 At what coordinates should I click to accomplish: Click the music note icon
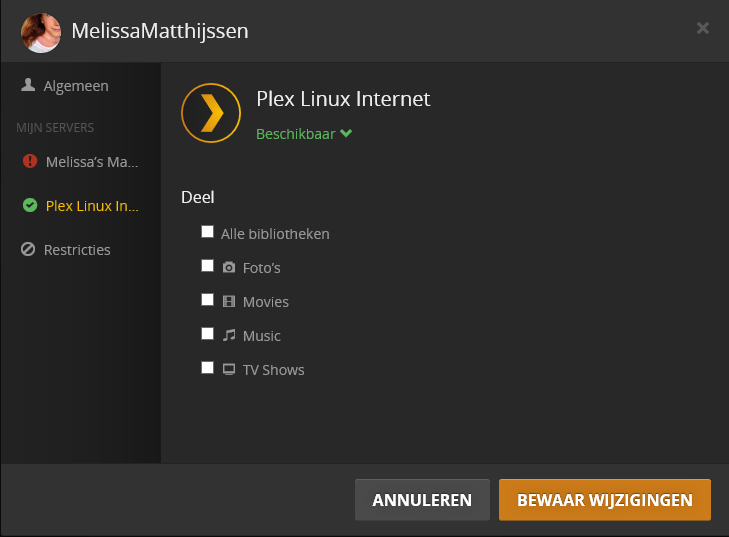click(229, 336)
